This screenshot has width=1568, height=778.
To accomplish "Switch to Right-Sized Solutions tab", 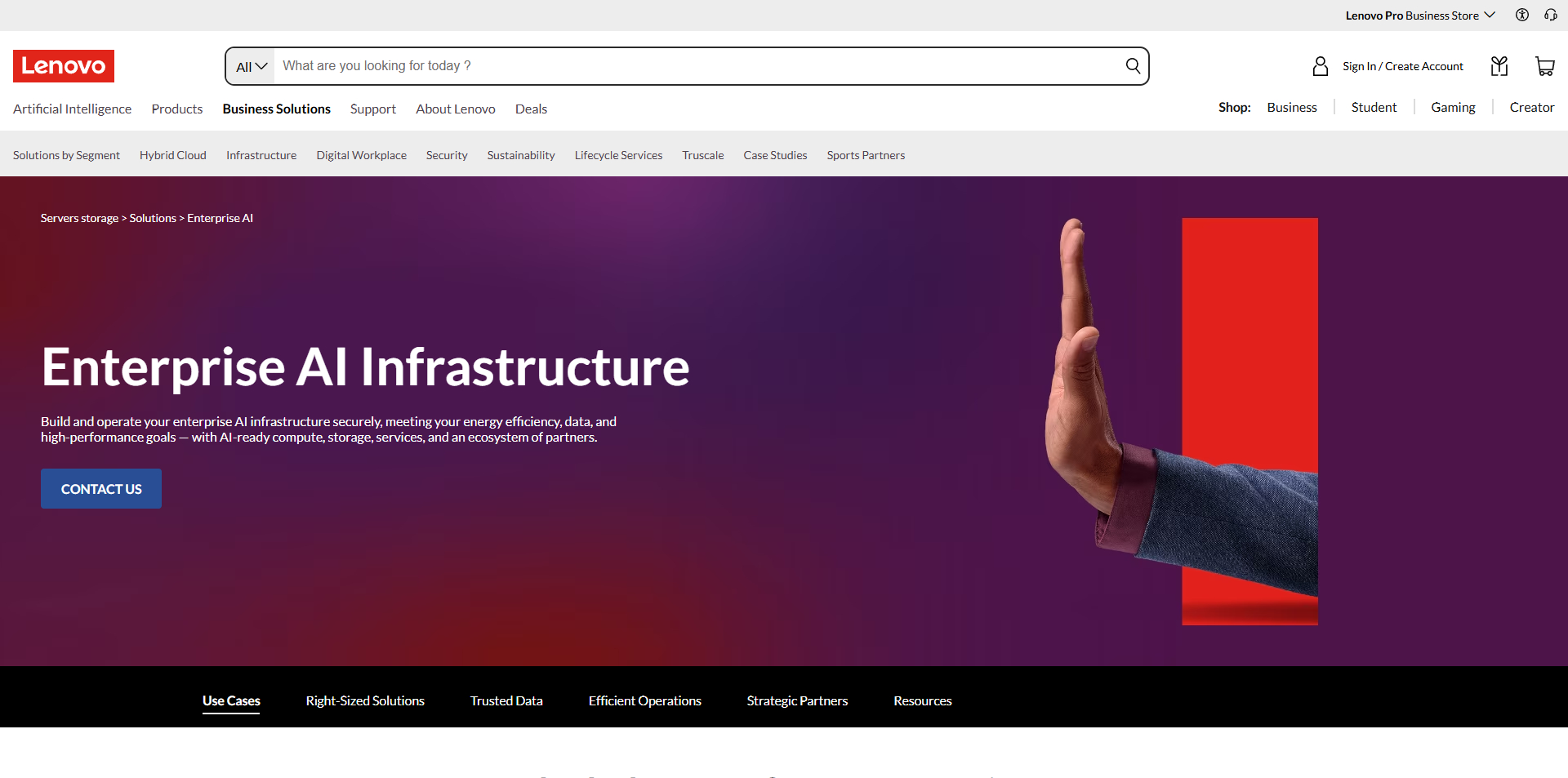I will click(x=365, y=700).
